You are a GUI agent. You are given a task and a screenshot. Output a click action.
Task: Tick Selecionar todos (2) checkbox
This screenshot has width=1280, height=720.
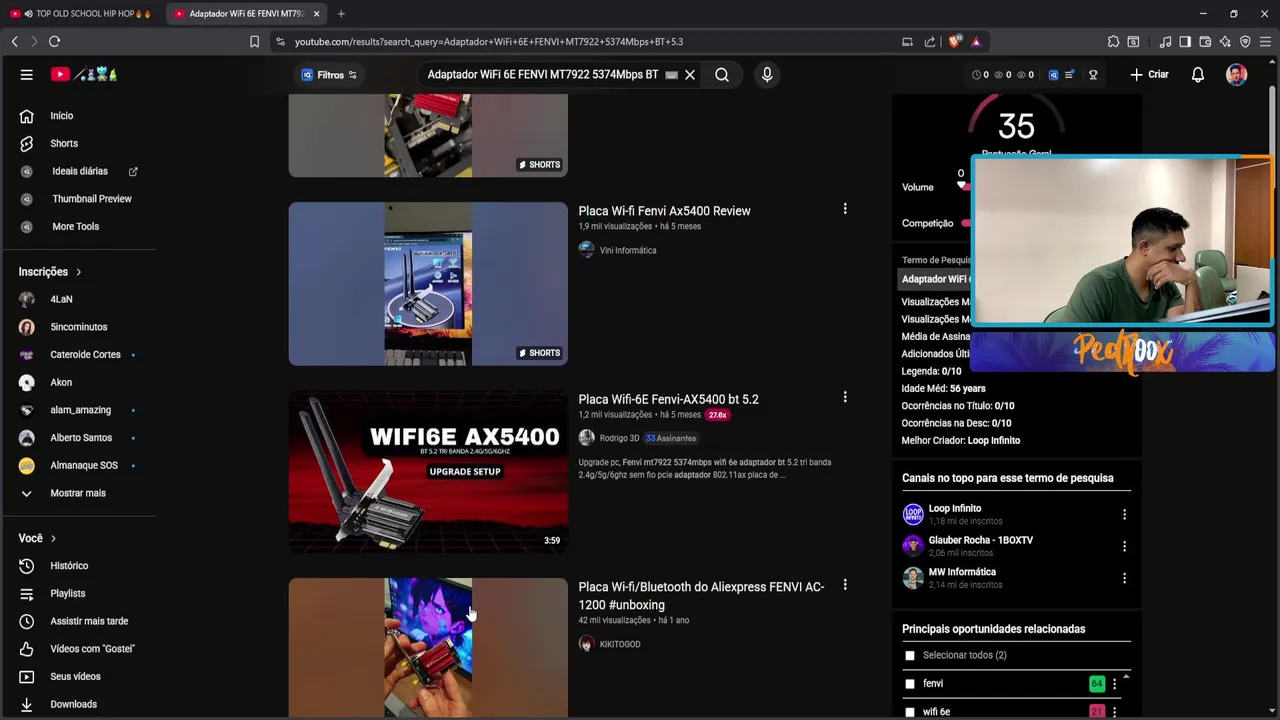coord(910,656)
